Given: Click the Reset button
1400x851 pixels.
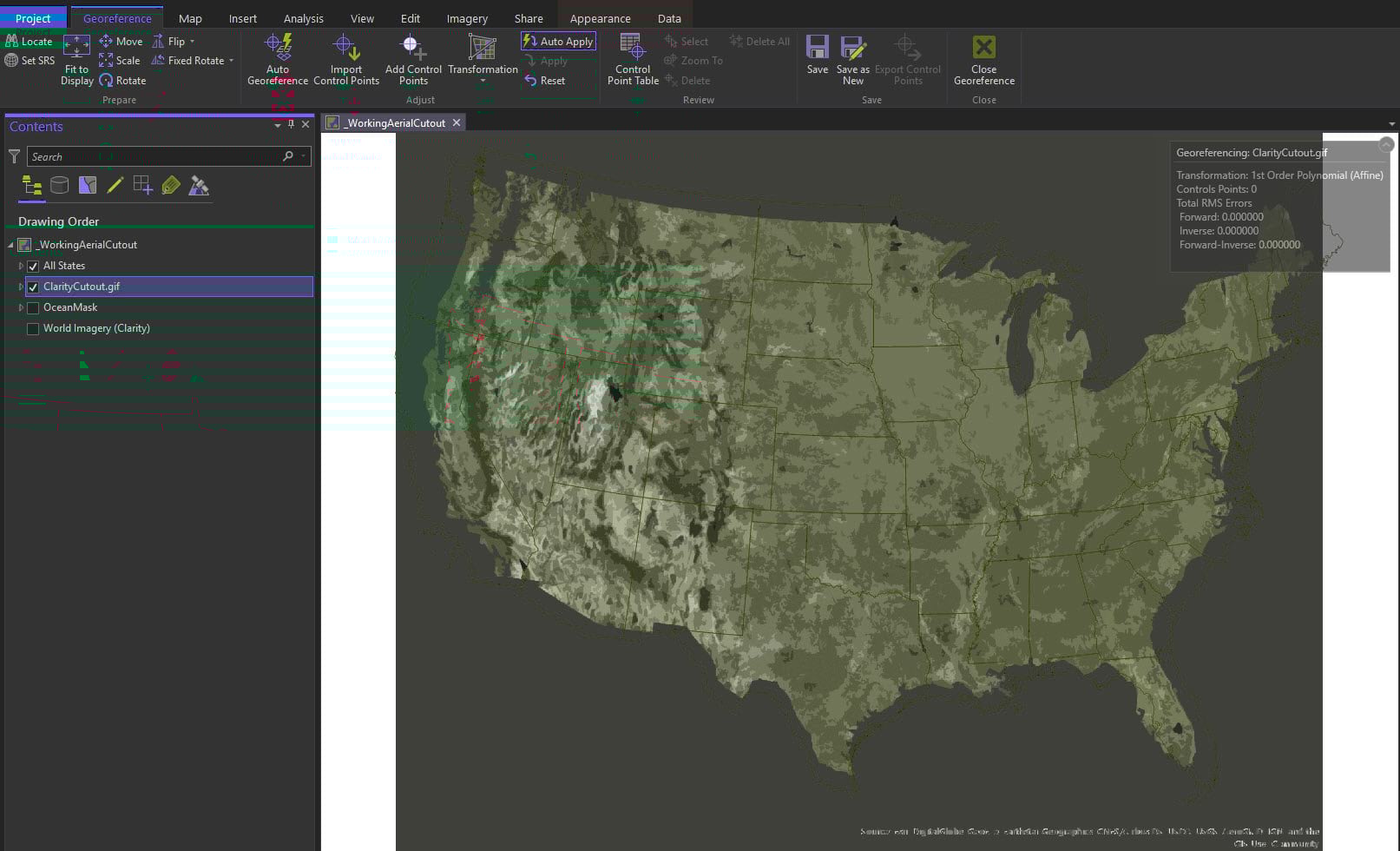Looking at the screenshot, I should 544,81.
